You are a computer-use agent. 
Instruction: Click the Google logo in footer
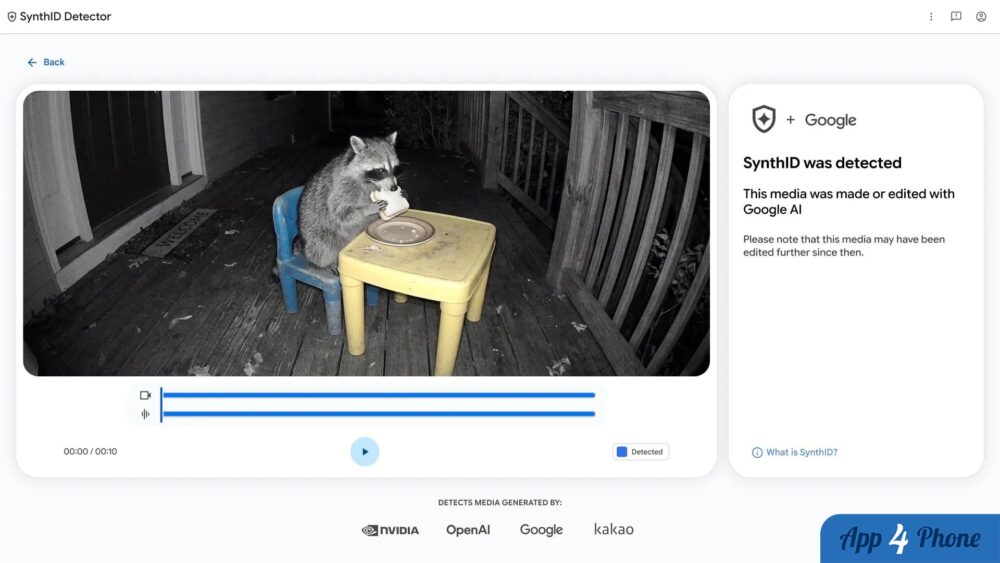(x=541, y=530)
